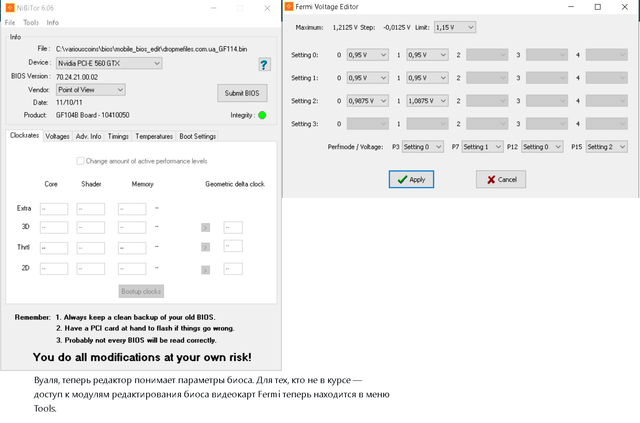
Task: Switch to the Boot Settings tab
Action: 198,136
